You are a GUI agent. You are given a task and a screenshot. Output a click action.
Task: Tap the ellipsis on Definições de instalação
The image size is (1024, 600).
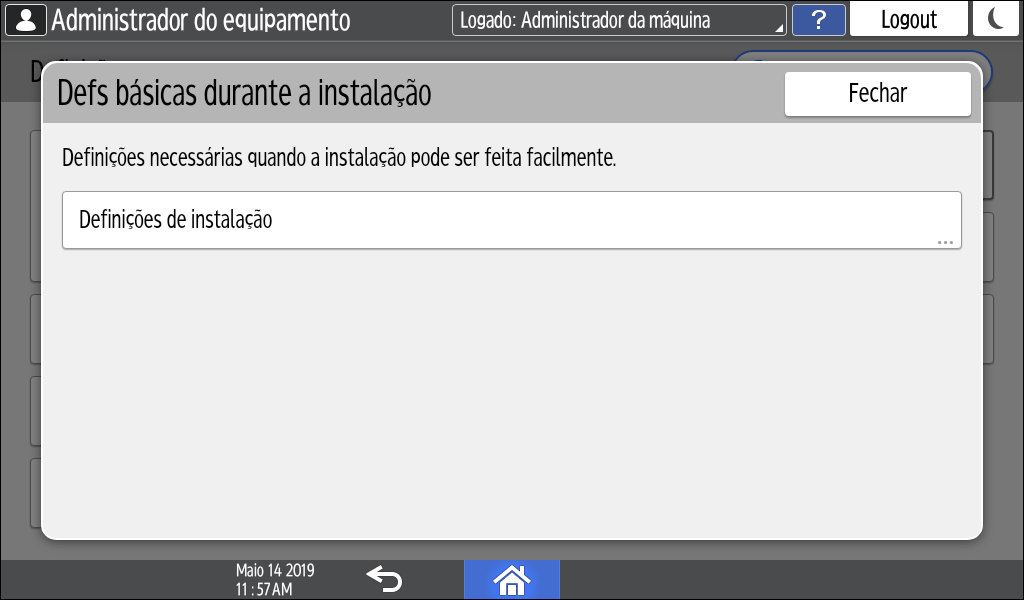(x=945, y=243)
